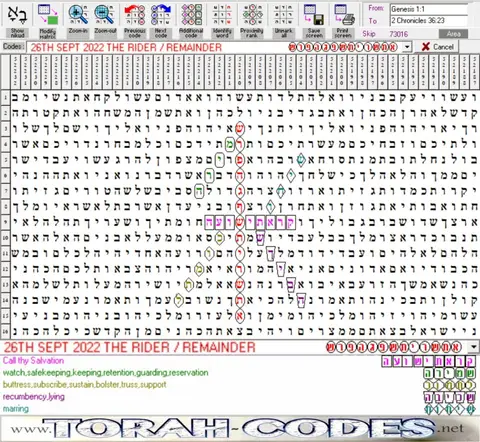Open the Codes combo box dropdown arrow
The image size is (480, 442).
click(x=407, y=47)
